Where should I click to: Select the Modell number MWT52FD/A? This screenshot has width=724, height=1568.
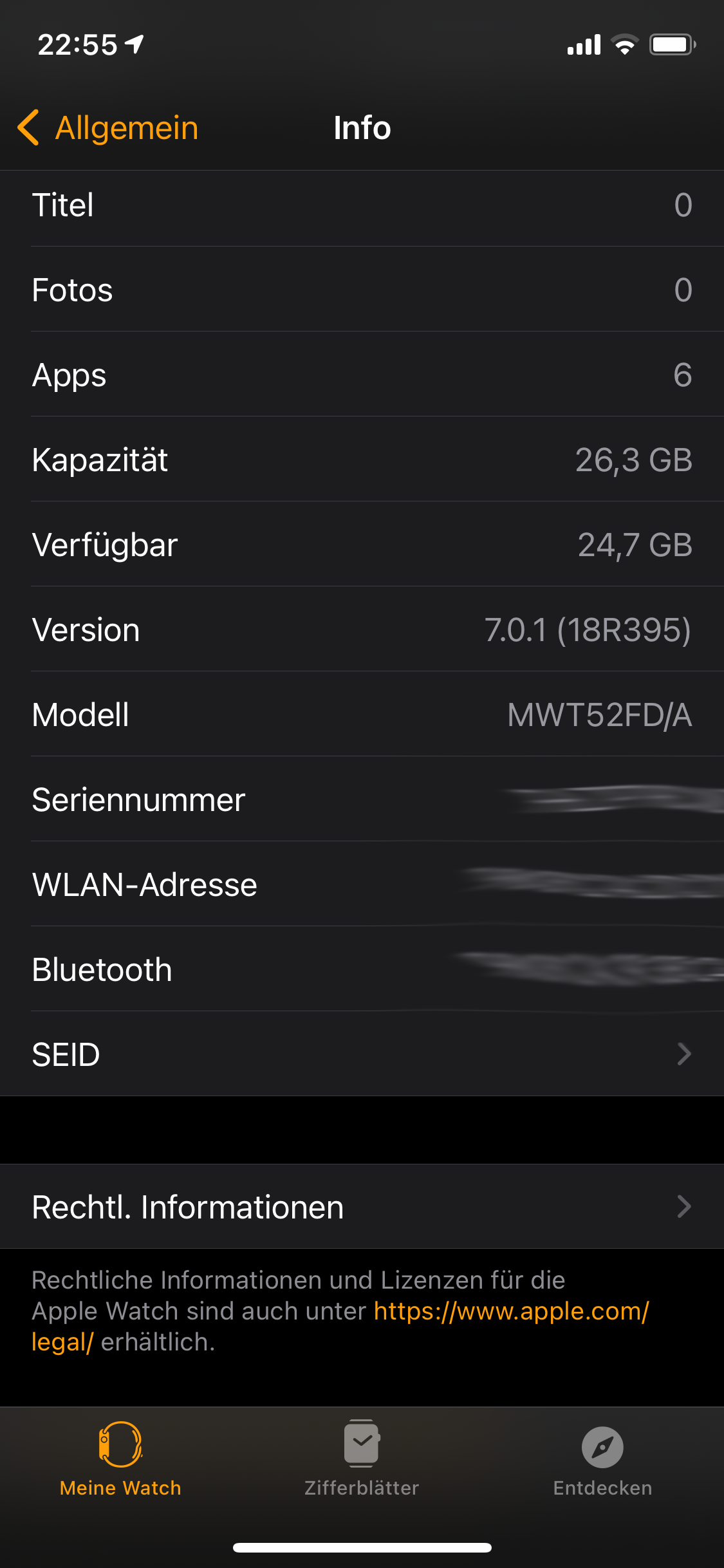coord(599,715)
